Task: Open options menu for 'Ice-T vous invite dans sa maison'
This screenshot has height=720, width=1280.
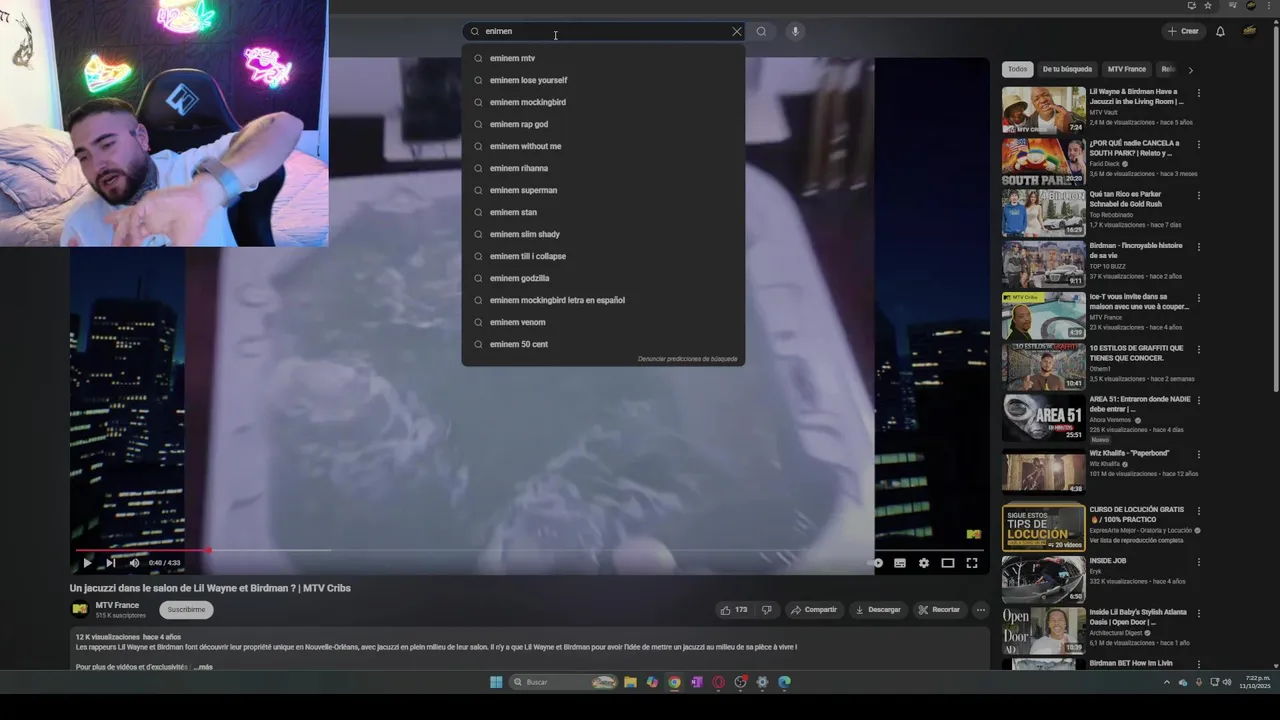Action: 1199,298
